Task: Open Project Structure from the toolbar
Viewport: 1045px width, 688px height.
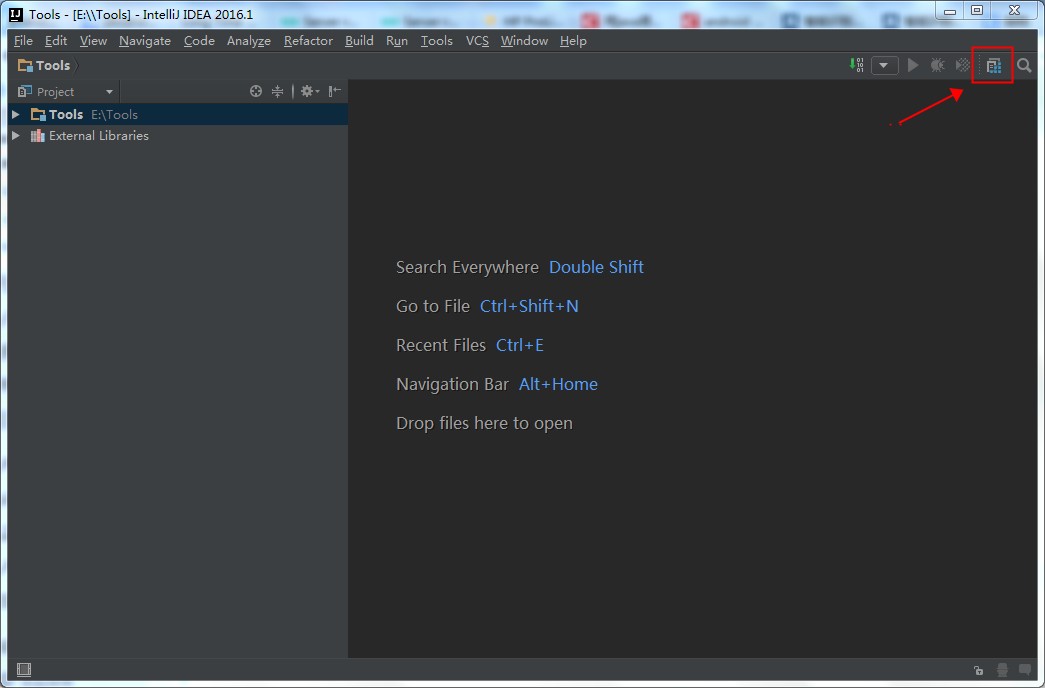Action: [x=994, y=65]
